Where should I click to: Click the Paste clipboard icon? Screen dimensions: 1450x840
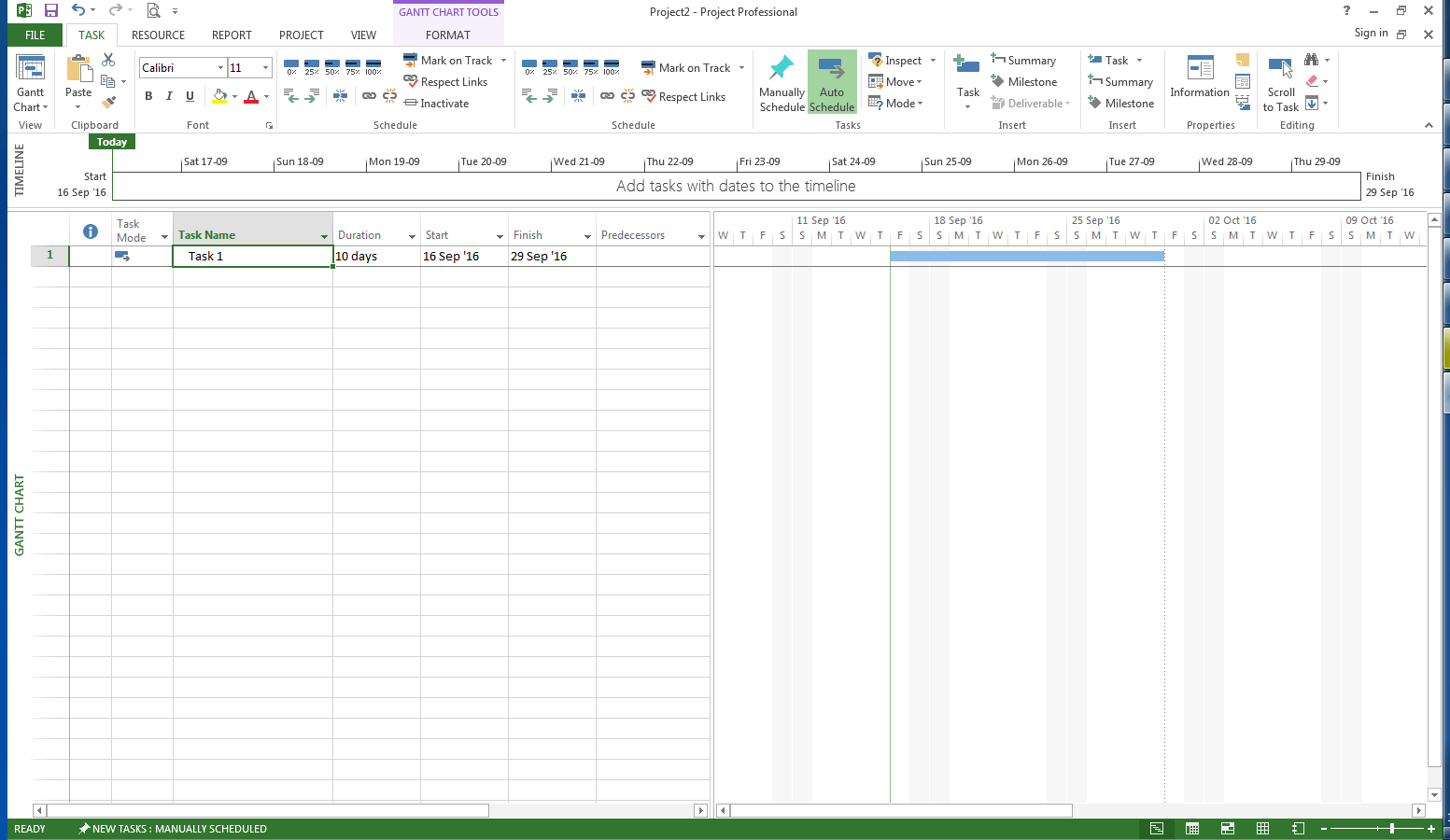(78, 71)
